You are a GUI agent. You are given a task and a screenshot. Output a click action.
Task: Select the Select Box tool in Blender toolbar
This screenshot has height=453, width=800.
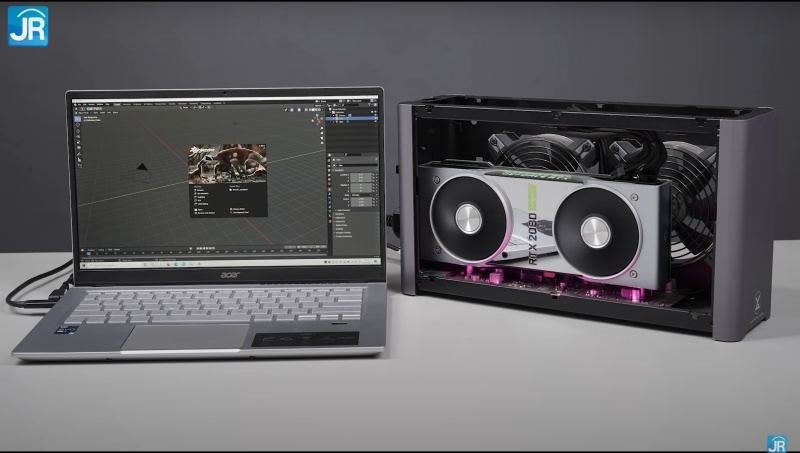78,119
